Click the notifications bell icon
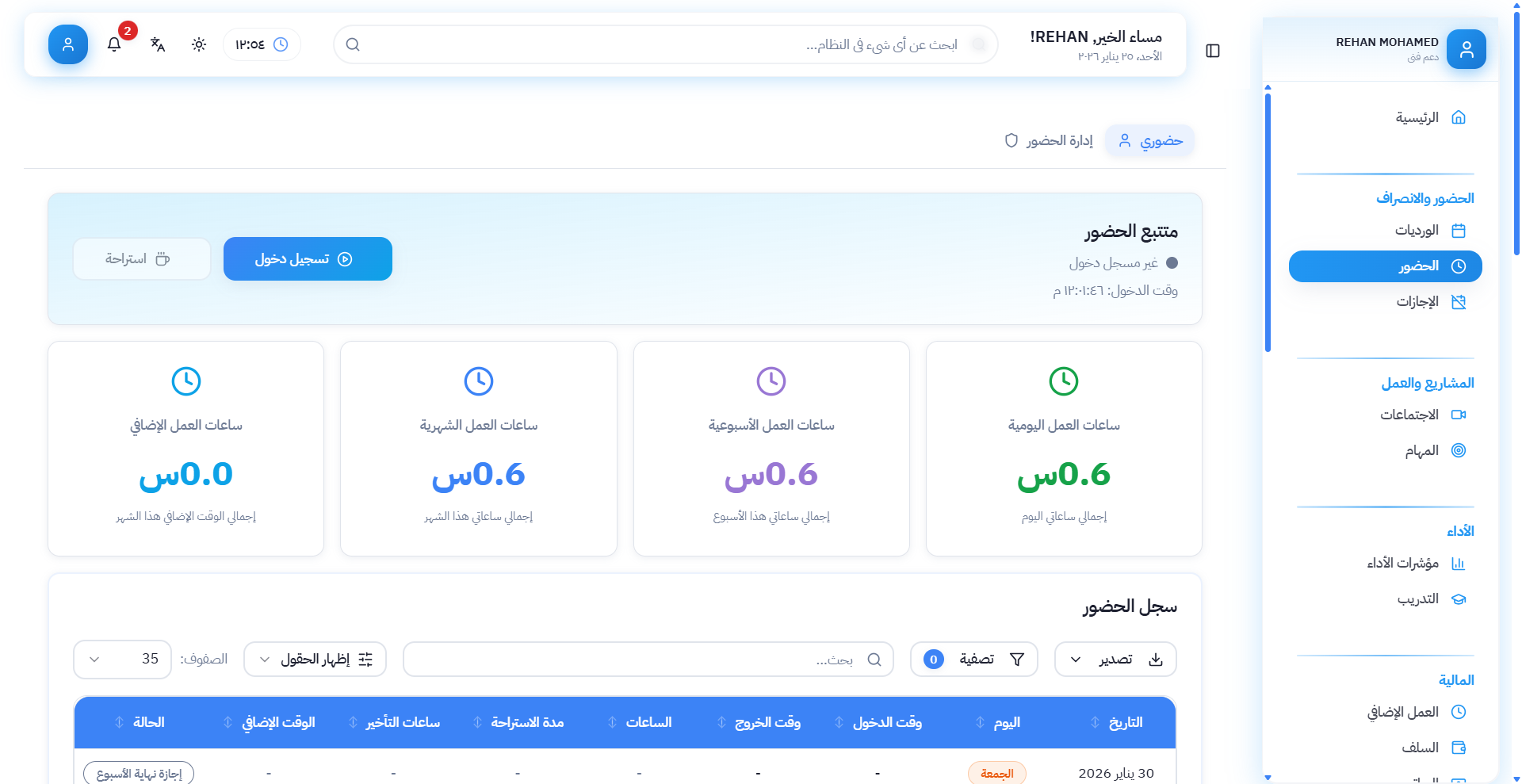Viewport: 1522px width, 784px height. pyautogui.click(x=114, y=44)
